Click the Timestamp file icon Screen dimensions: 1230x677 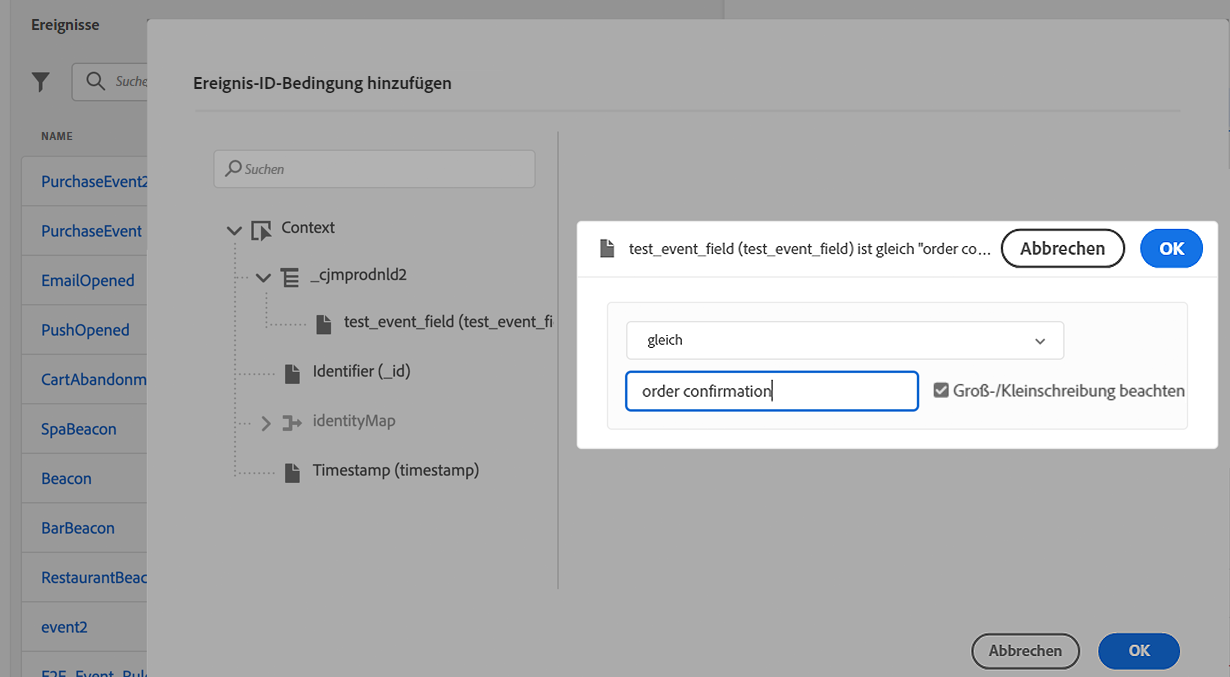click(x=292, y=472)
